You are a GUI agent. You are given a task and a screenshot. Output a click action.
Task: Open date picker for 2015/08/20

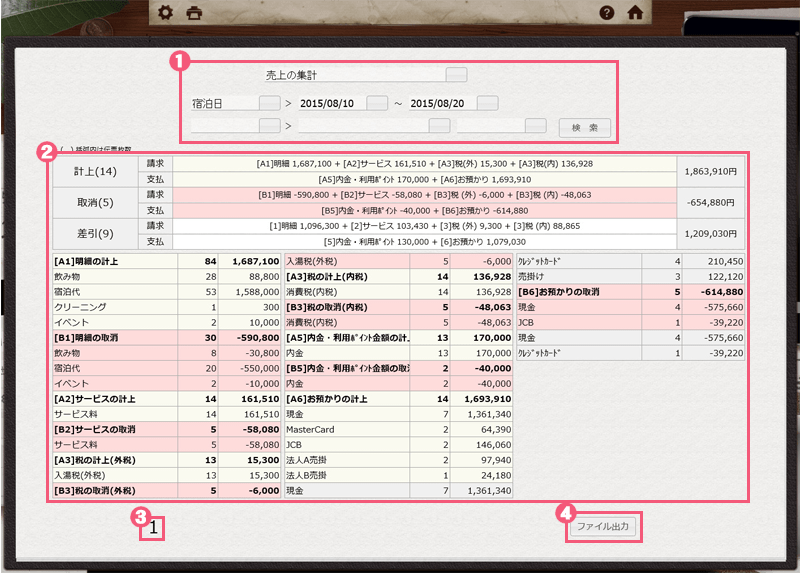[487, 103]
